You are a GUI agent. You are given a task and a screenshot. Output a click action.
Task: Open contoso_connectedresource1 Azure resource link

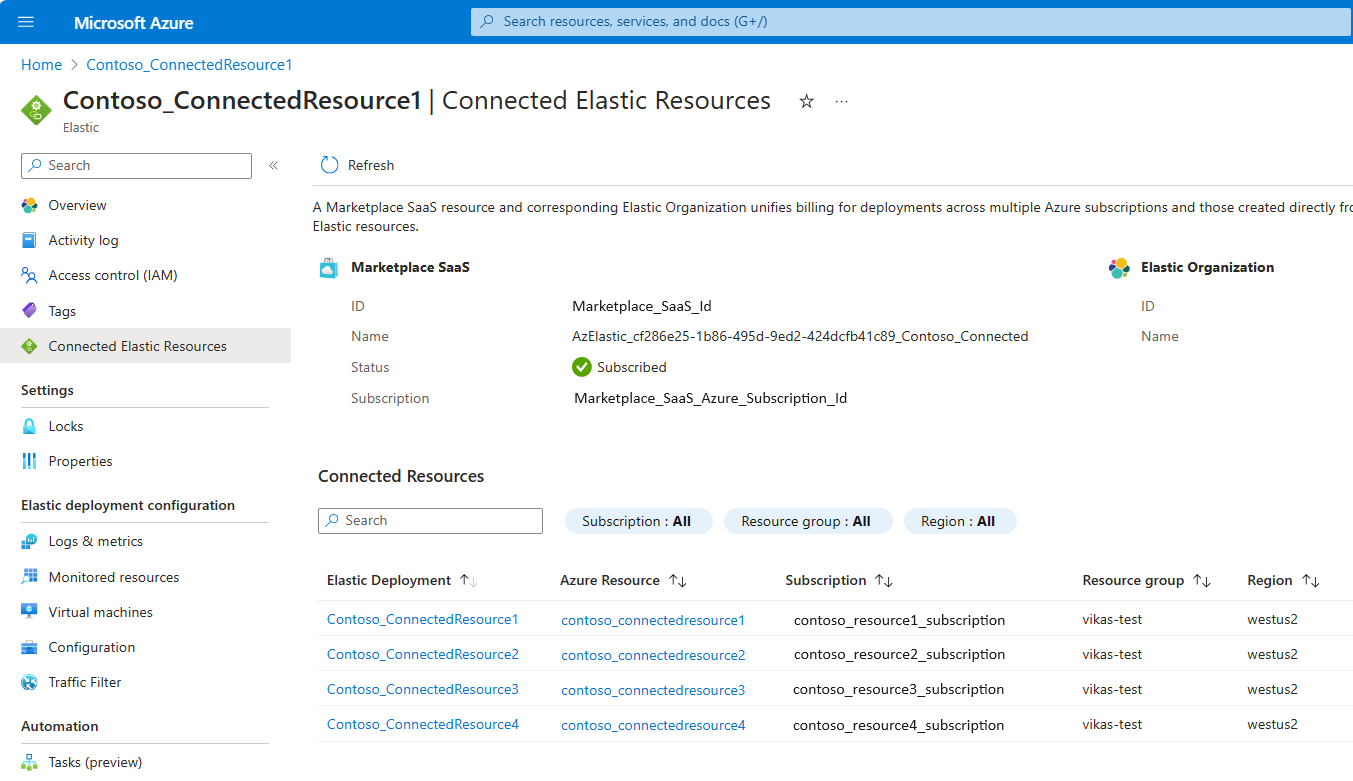tap(653, 620)
